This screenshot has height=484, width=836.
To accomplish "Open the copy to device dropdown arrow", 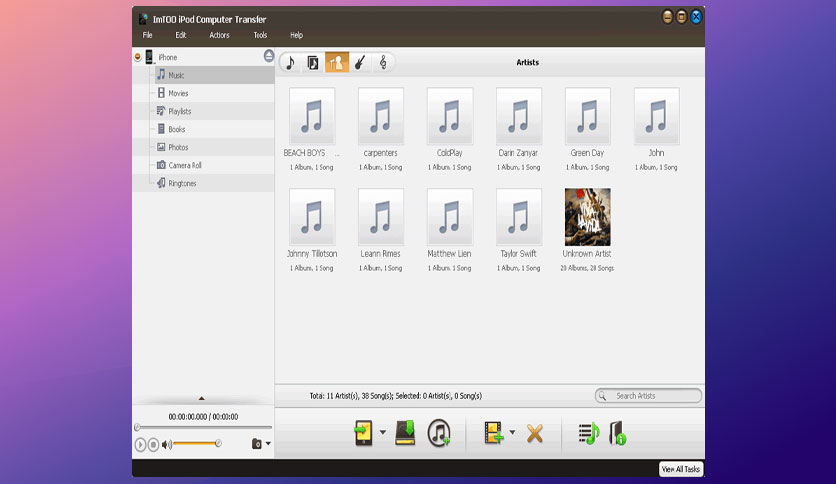I will 383,432.
